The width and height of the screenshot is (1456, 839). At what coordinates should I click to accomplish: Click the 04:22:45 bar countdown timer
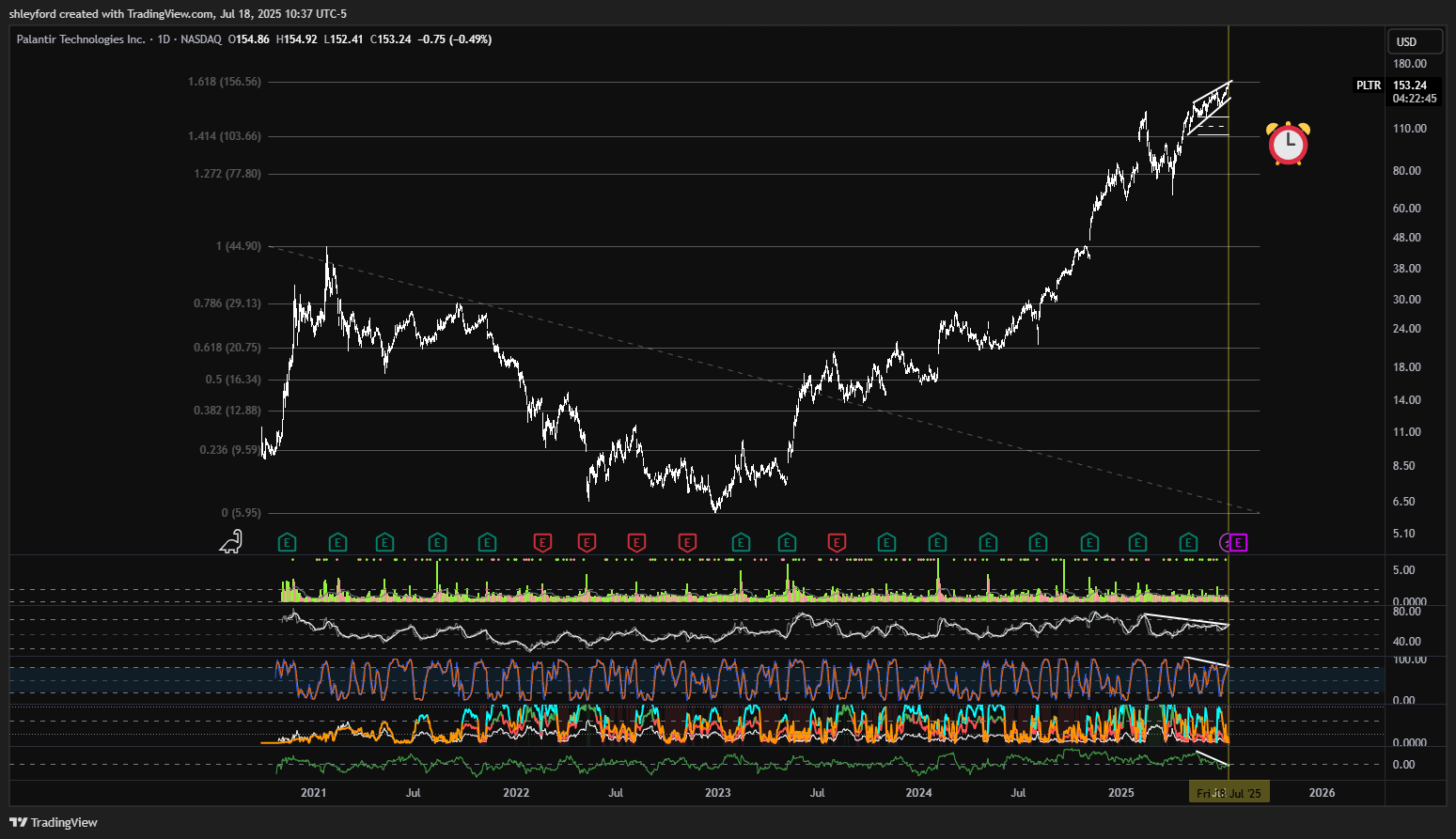coord(1415,98)
